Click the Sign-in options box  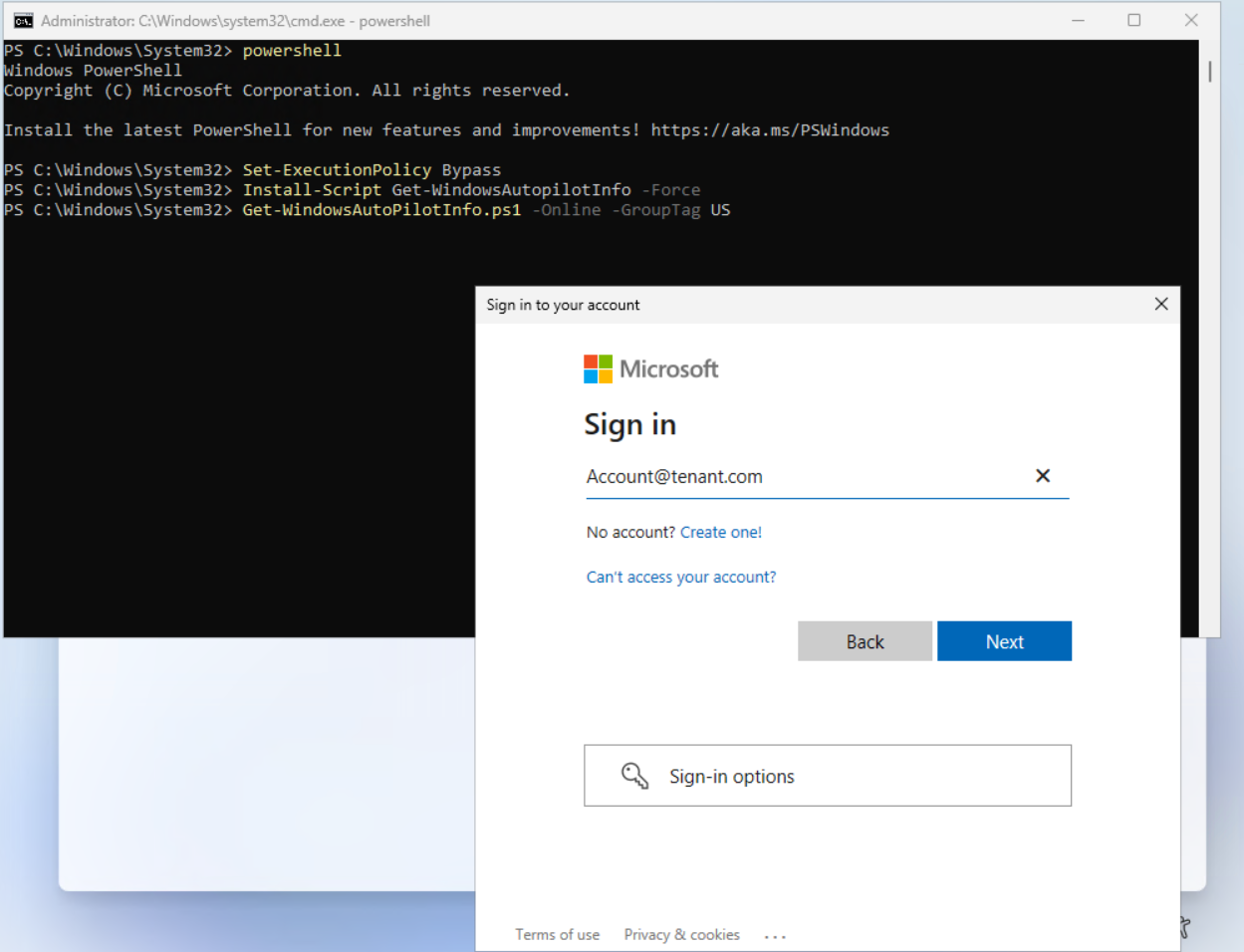click(827, 775)
